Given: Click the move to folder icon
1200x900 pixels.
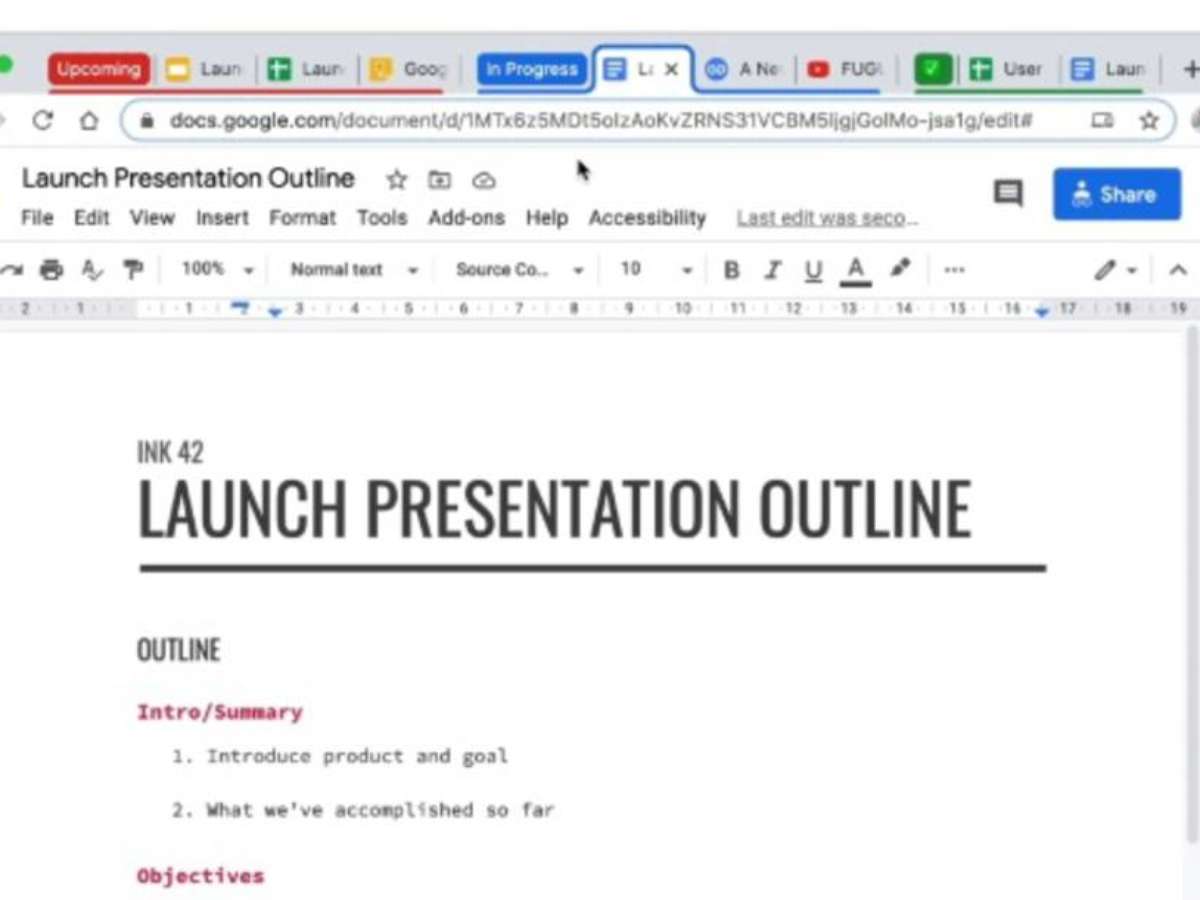Looking at the screenshot, I should tap(440, 180).
